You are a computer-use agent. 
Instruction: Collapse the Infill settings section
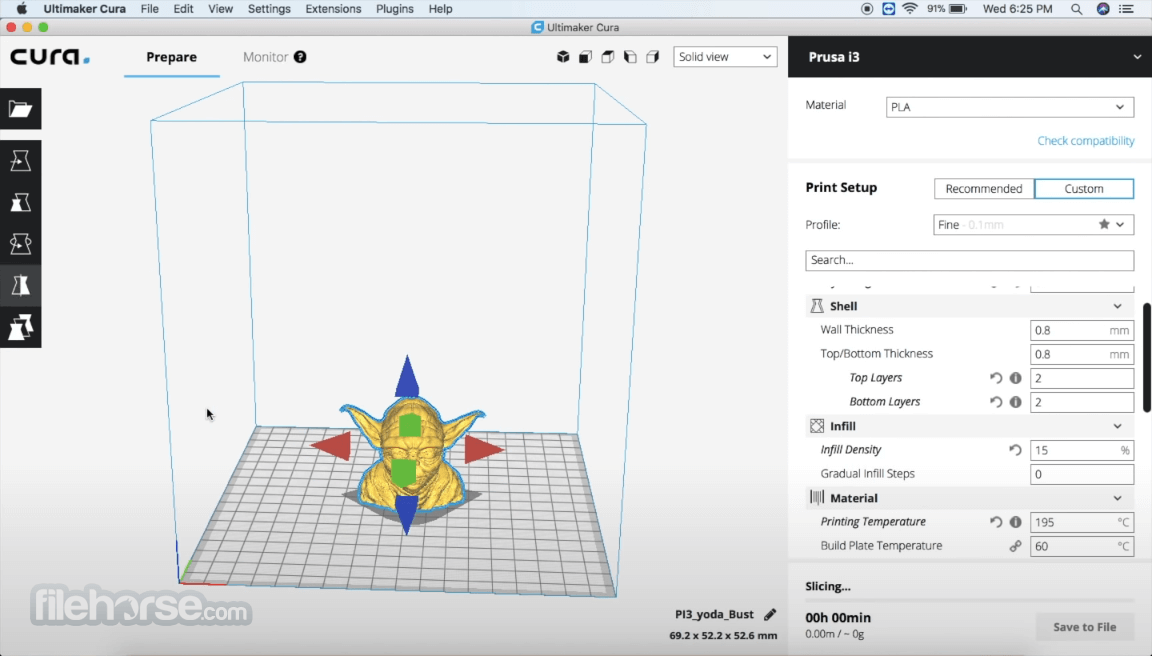1117,425
